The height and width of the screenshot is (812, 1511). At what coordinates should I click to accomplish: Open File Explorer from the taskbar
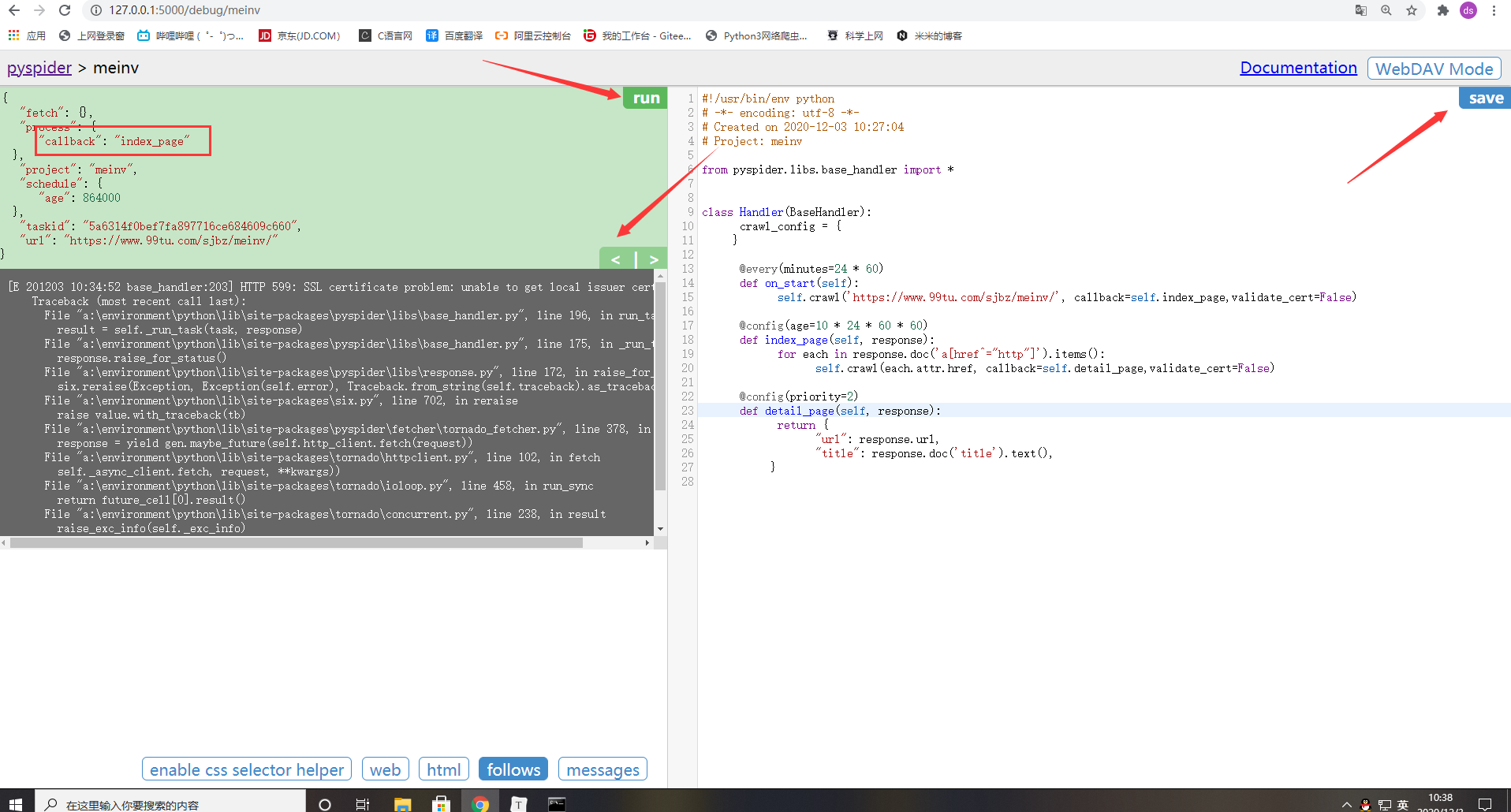402,804
